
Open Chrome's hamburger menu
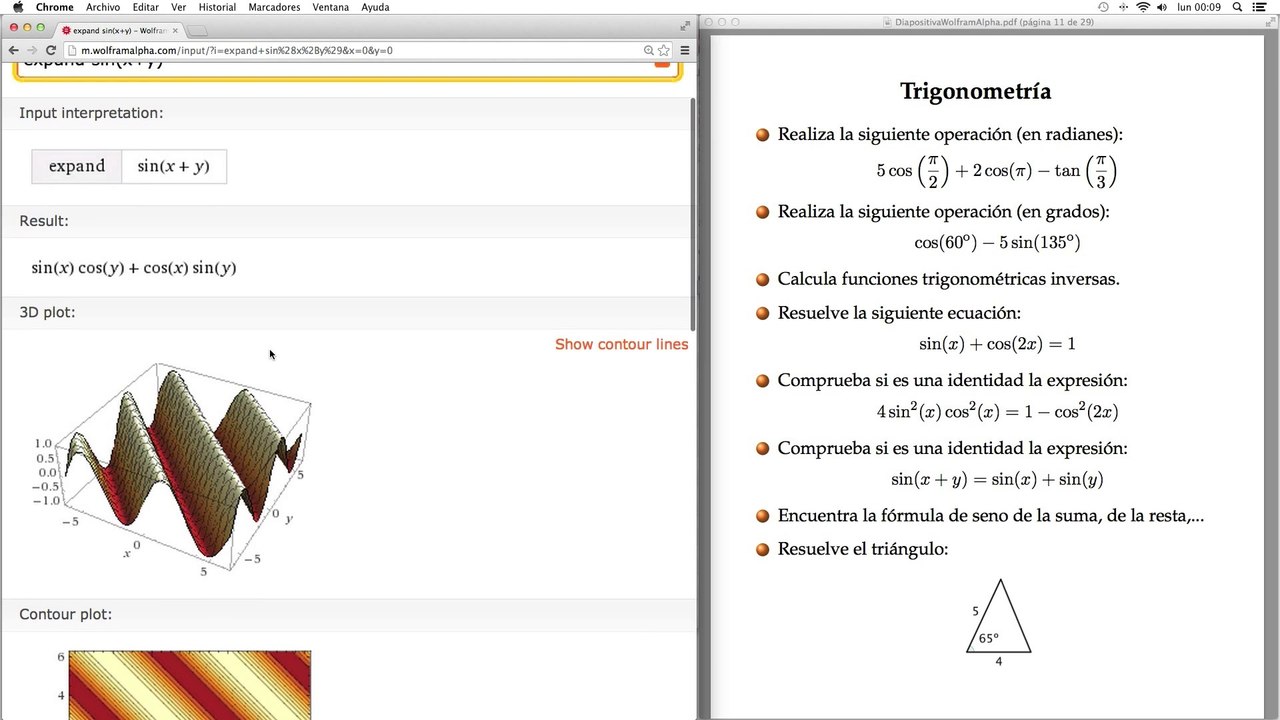[685, 50]
